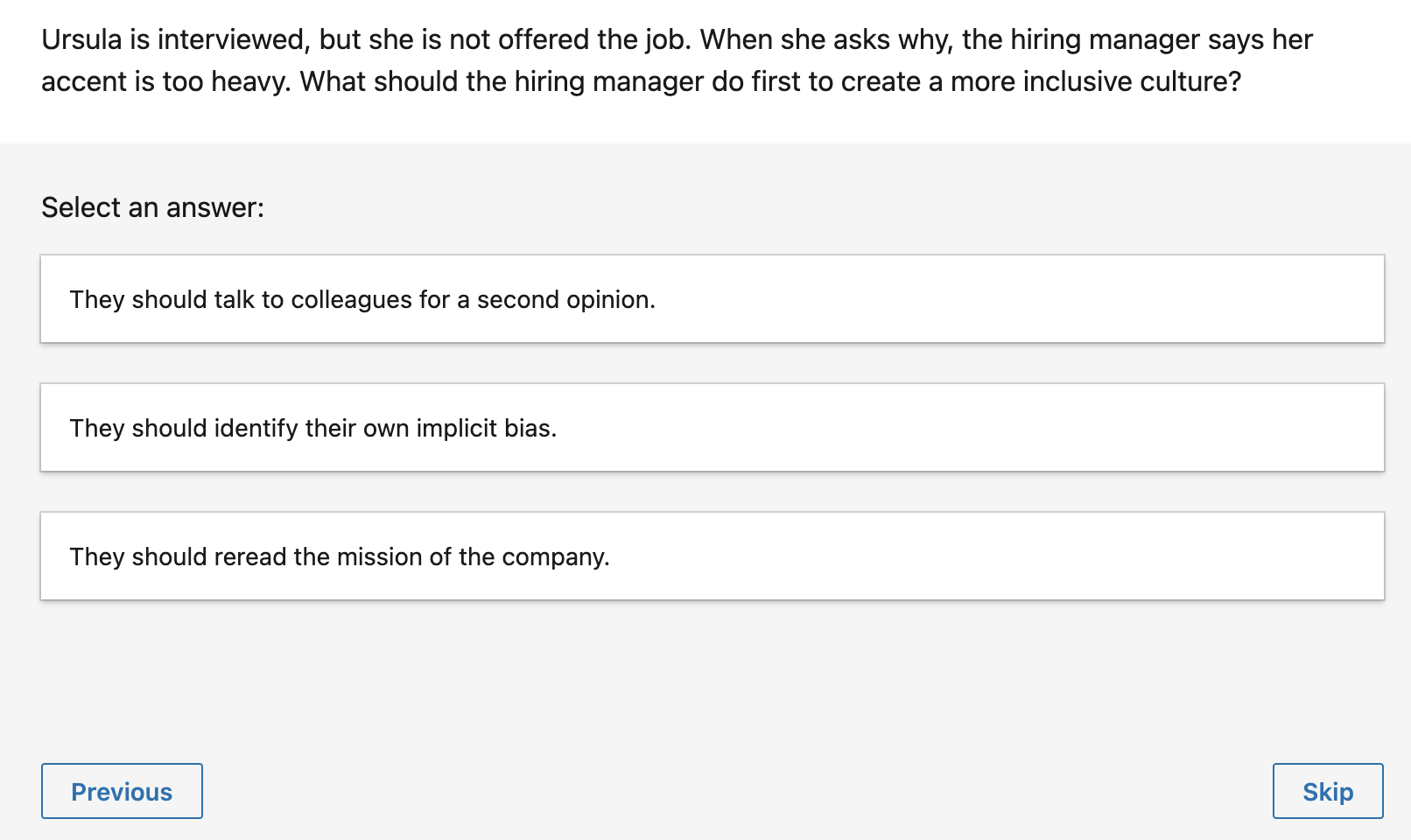Click the 'Select an answer:' label

tap(152, 207)
